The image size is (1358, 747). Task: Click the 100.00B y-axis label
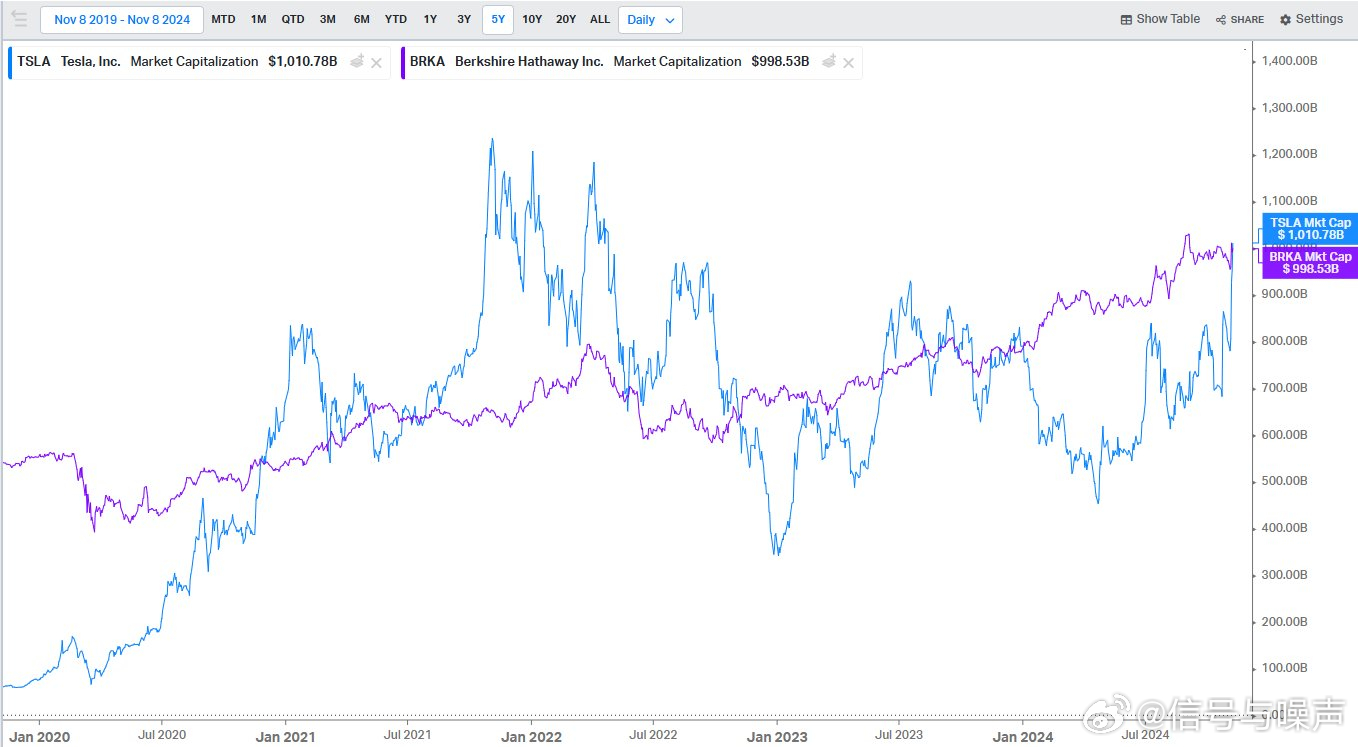(1285, 668)
